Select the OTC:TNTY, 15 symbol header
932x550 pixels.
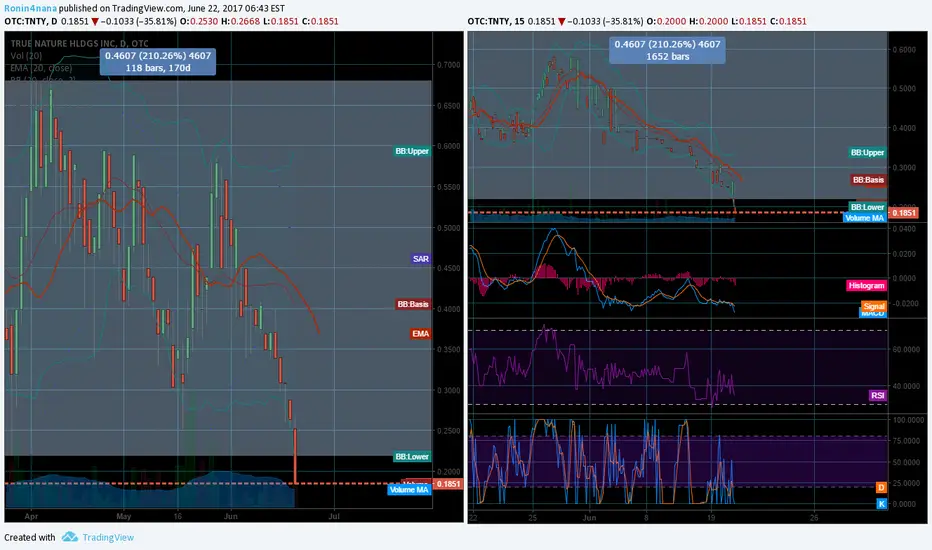pyautogui.click(x=496, y=21)
